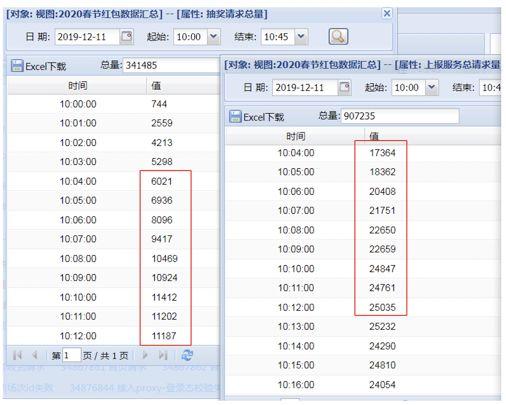The image size is (506, 405).
Task: Click date field 2019-12-11 in left window
Action: tap(87, 37)
